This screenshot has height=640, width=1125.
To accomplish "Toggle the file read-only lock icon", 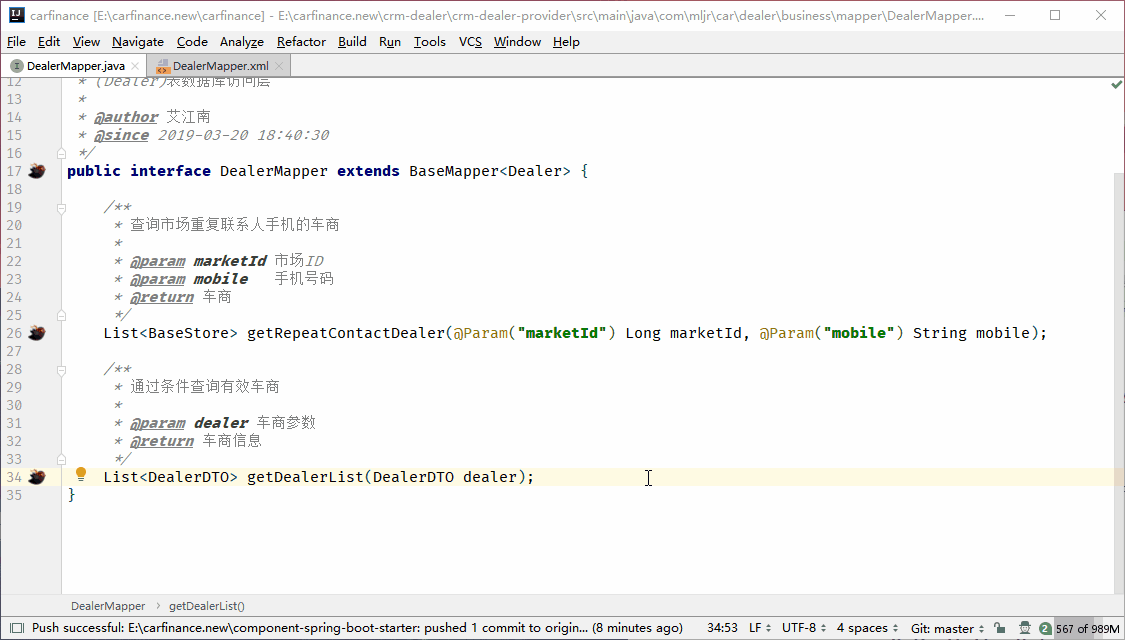I will 999,628.
